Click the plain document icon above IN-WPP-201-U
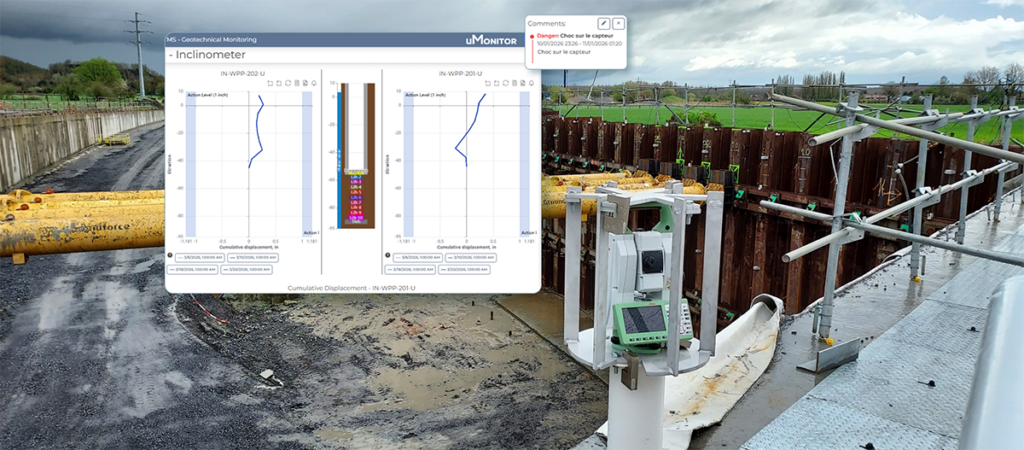 pos(514,83)
